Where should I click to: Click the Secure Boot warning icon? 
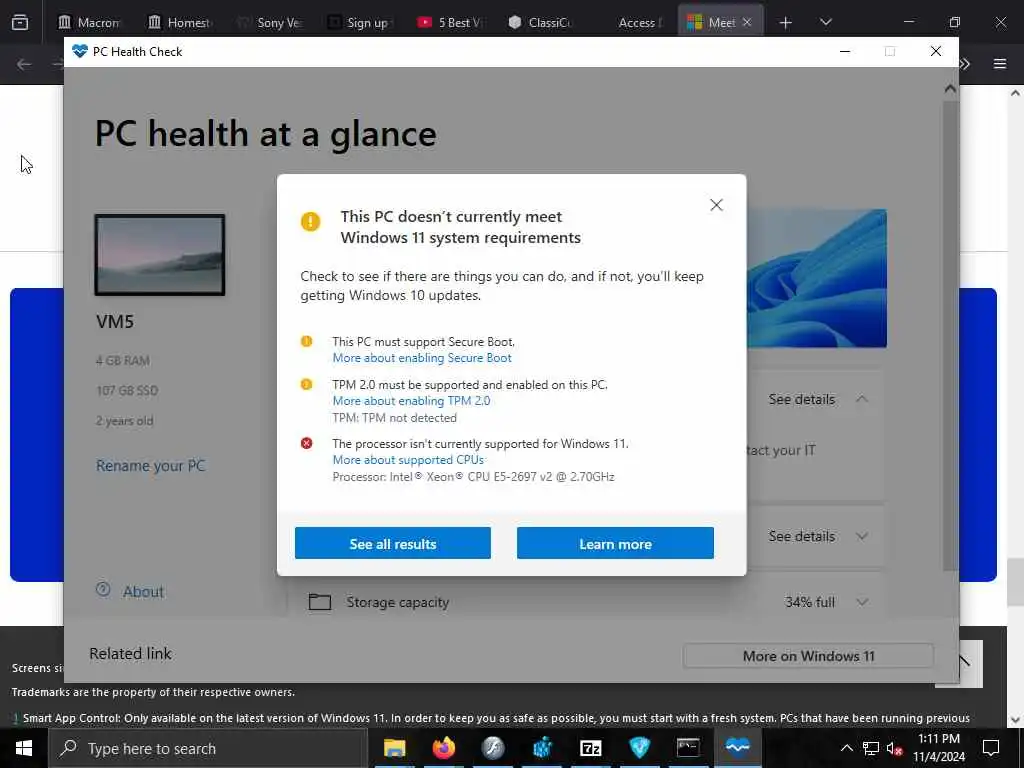(x=306, y=341)
